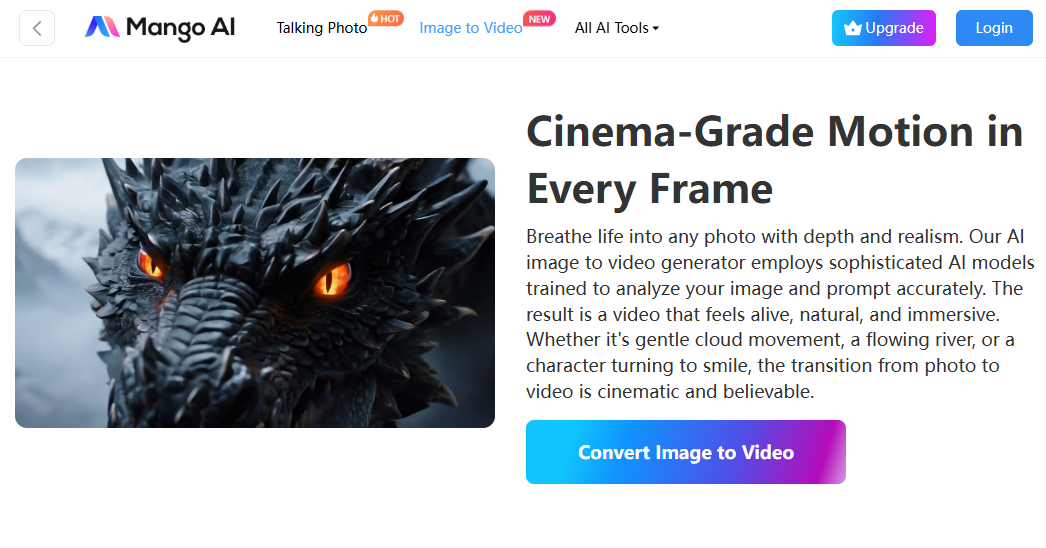Click the back arrow button
This screenshot has height=548, width=1046.
point(37,28)
